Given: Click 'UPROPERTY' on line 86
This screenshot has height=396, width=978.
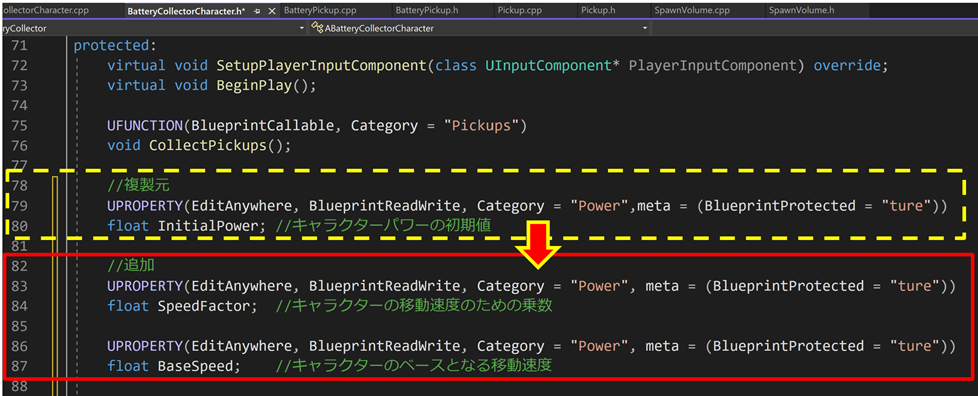Looking at the screenshot, I should 145,346.
